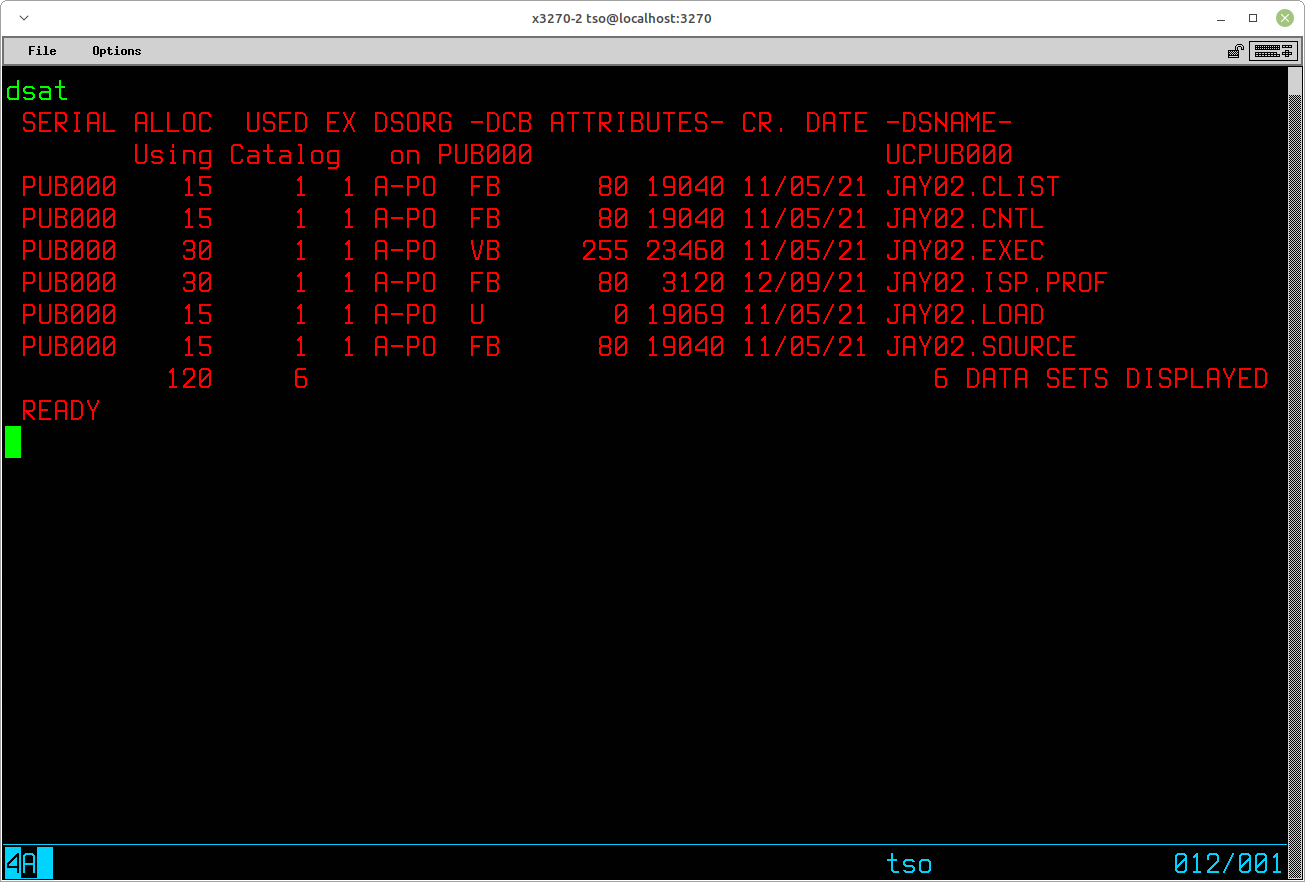
Task: Click the 'Using Catalog' text
Action: [x=237, y=155]
